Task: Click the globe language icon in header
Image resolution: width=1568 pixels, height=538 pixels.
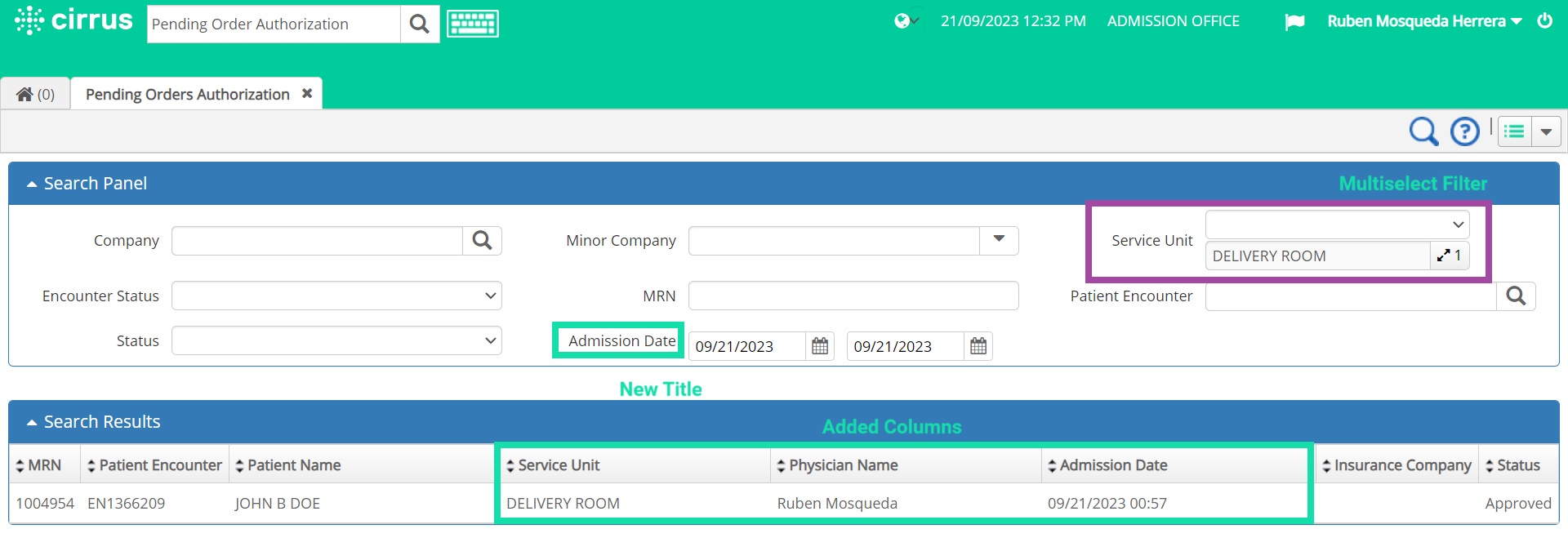Action: pos(904,21)
